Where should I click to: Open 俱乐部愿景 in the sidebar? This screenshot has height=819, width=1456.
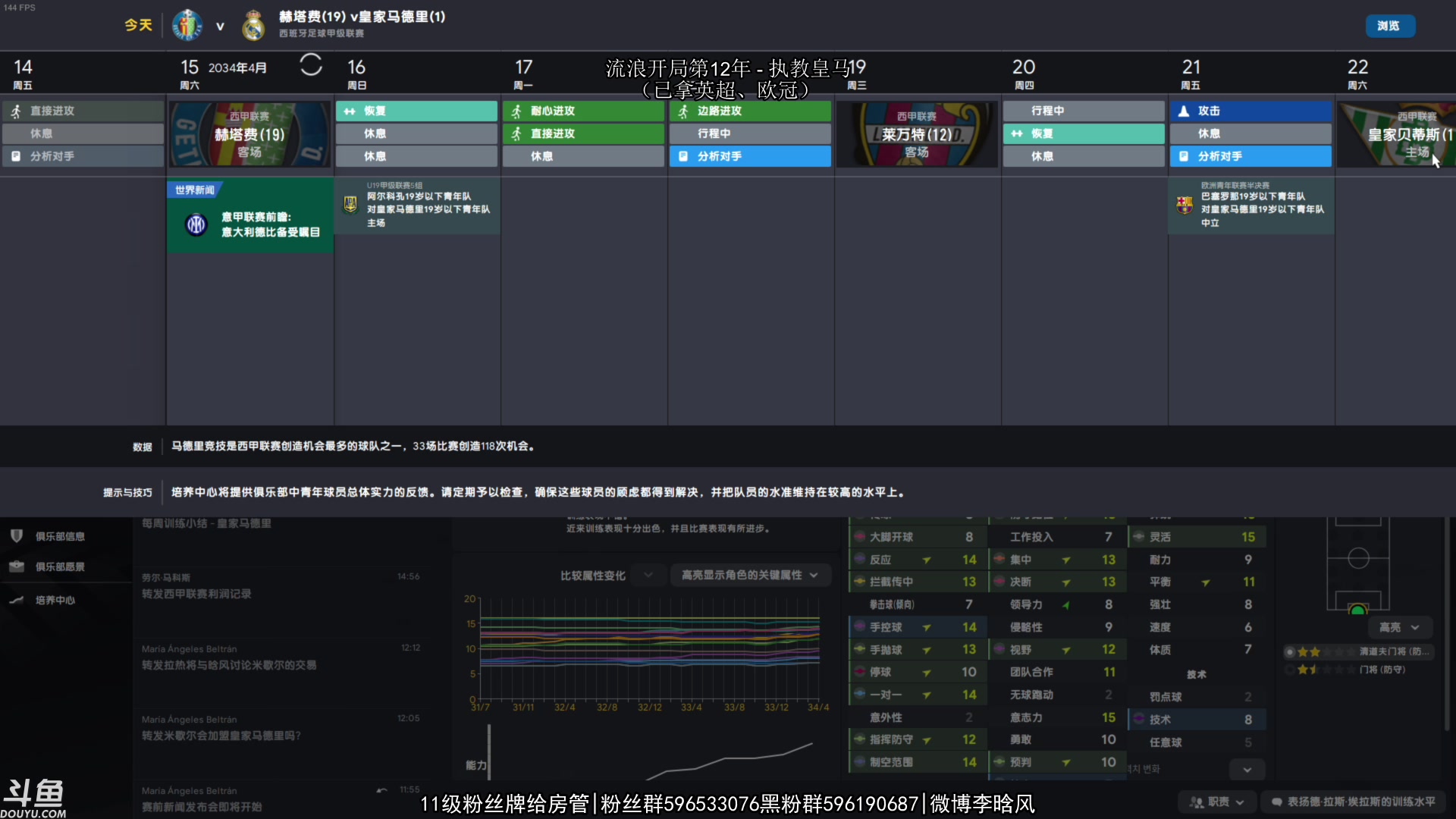[x=61, y=566]
